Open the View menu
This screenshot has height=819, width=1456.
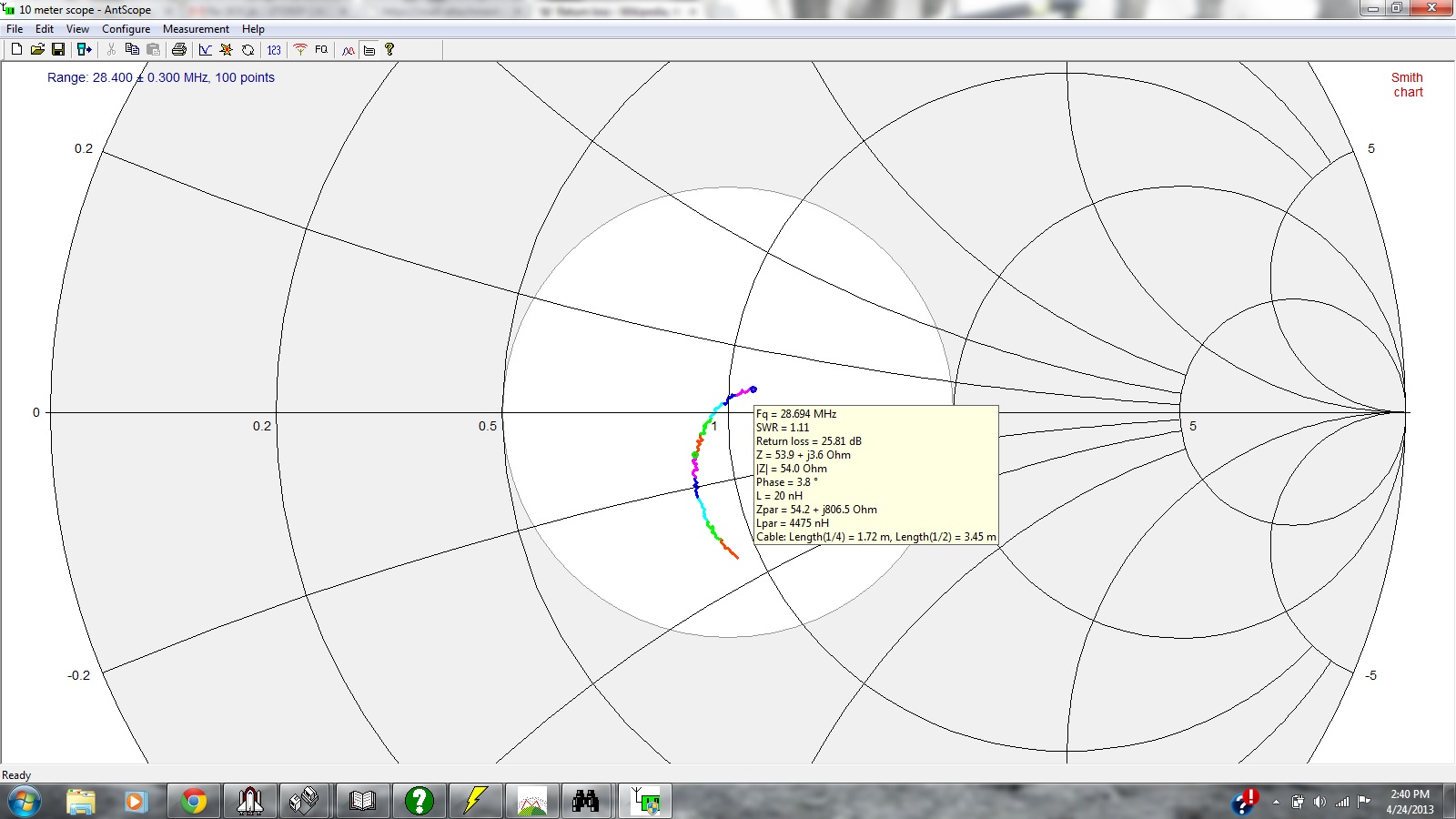pyautogui.click(x=77, y=29)
